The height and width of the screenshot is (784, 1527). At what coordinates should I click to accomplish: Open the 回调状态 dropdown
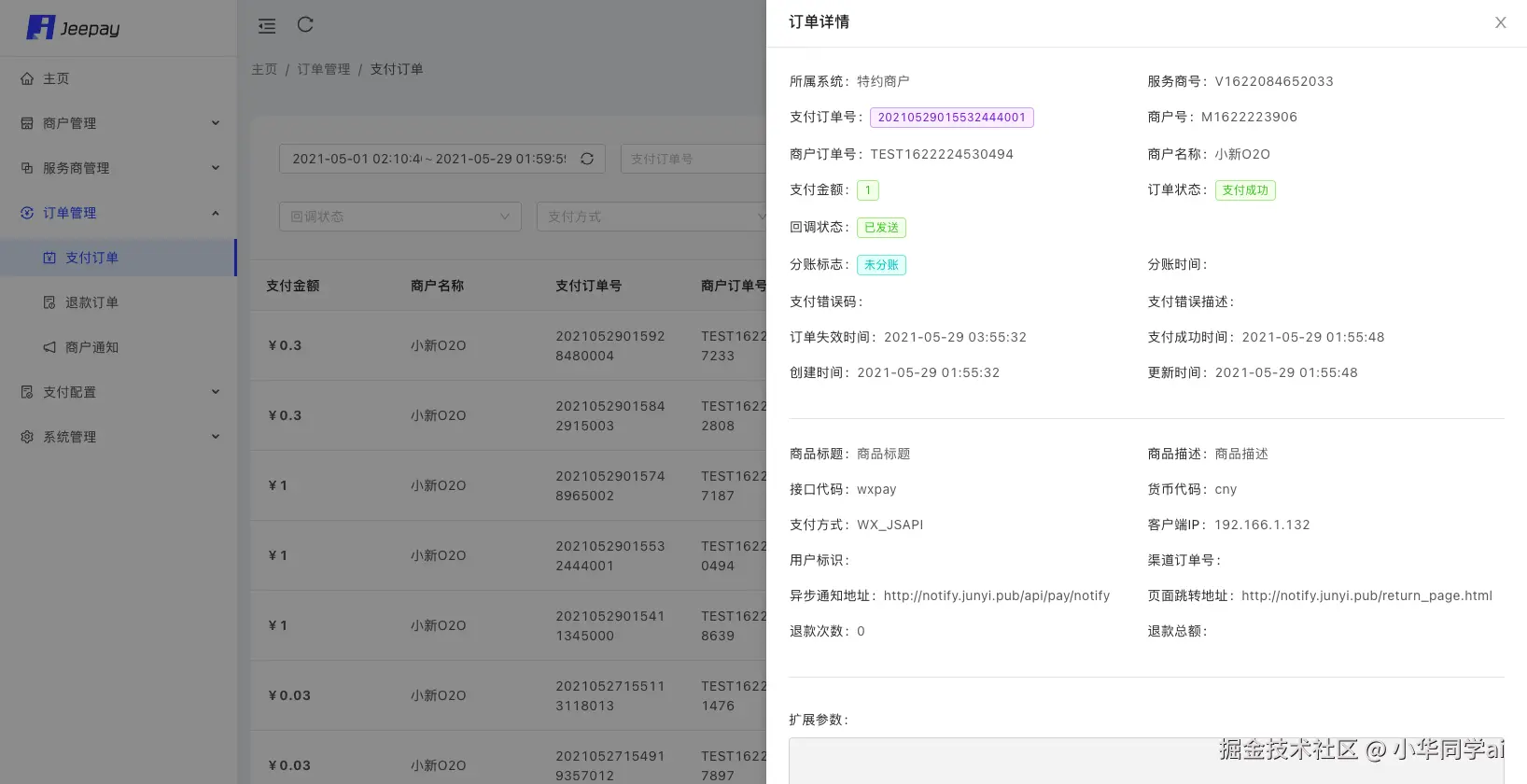pos(400,217)
